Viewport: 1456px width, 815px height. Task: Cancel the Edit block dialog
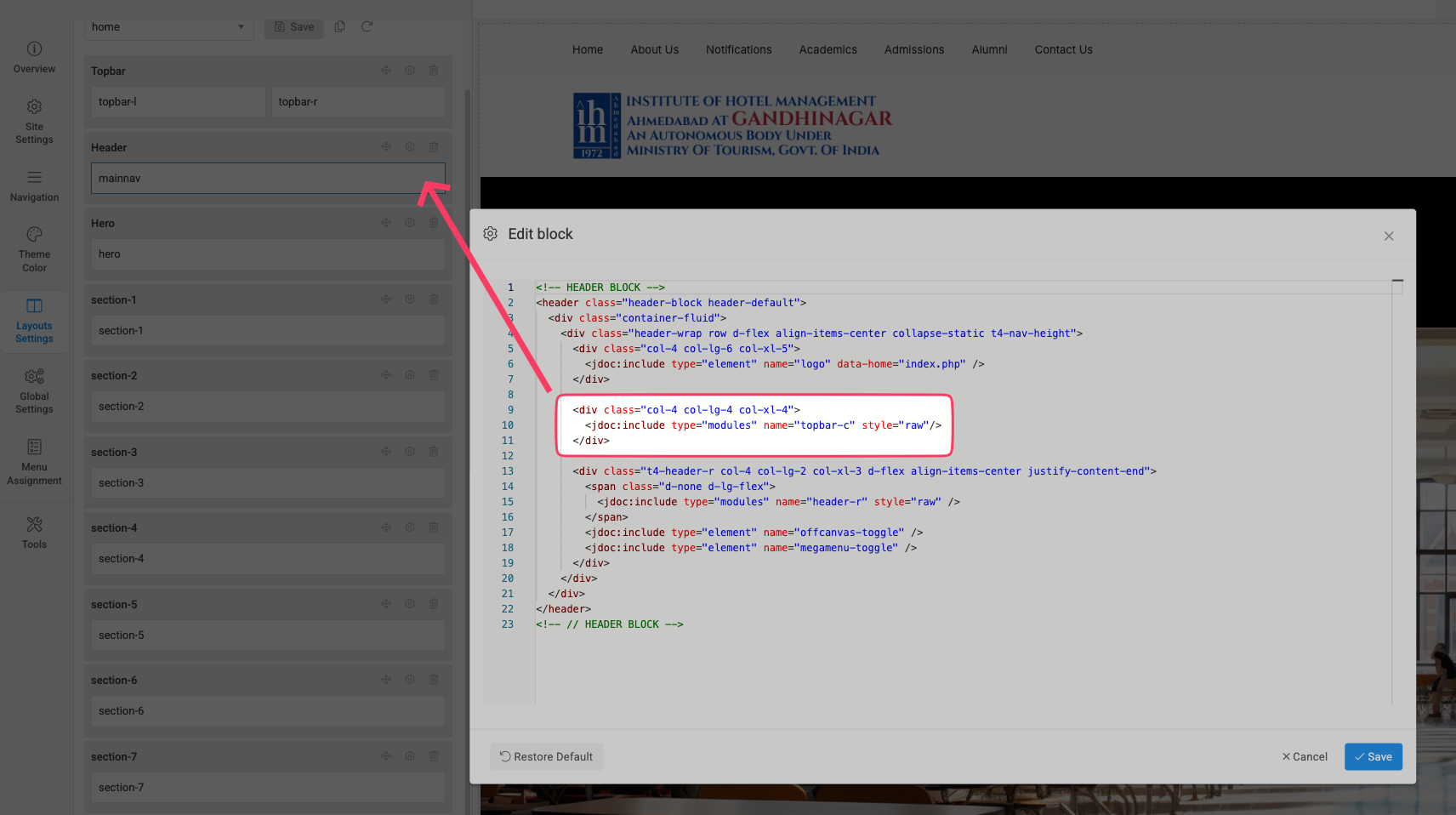[x=1305, y=756]
